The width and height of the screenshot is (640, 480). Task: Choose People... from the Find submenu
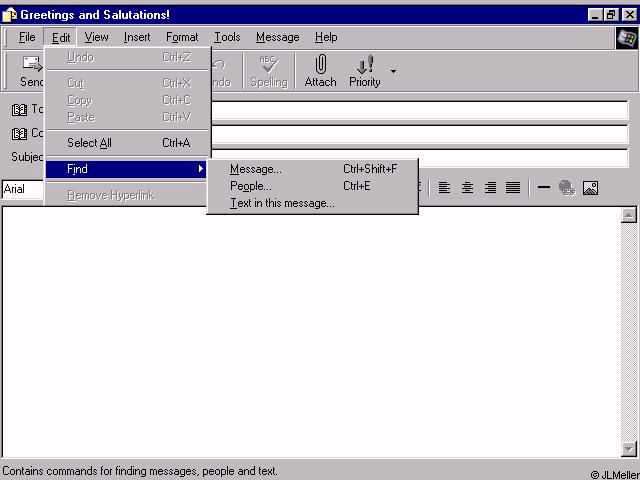[251, 186]
